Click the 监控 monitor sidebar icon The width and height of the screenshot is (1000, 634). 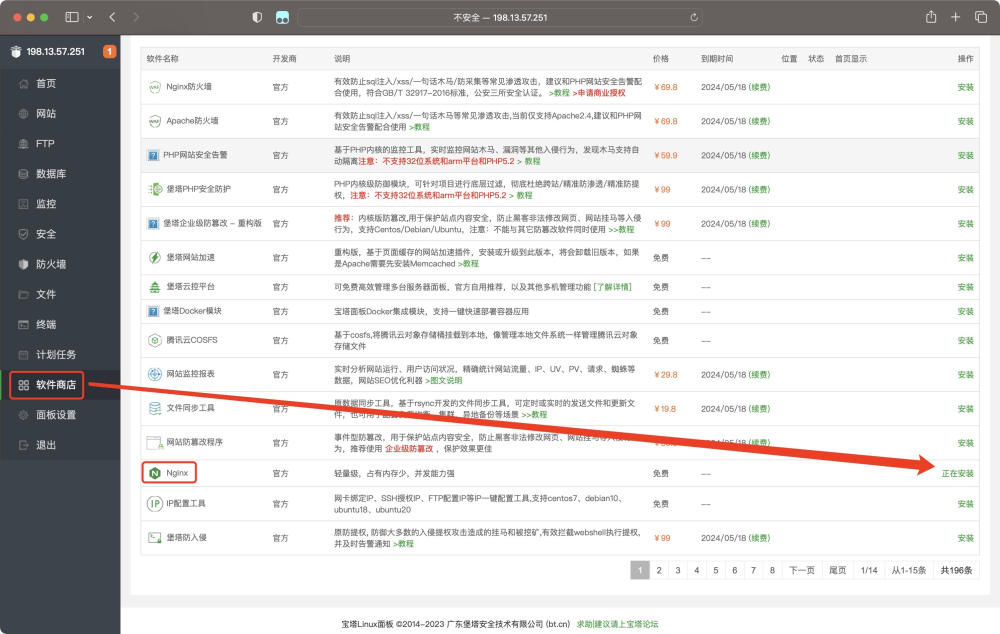(24, 204)
